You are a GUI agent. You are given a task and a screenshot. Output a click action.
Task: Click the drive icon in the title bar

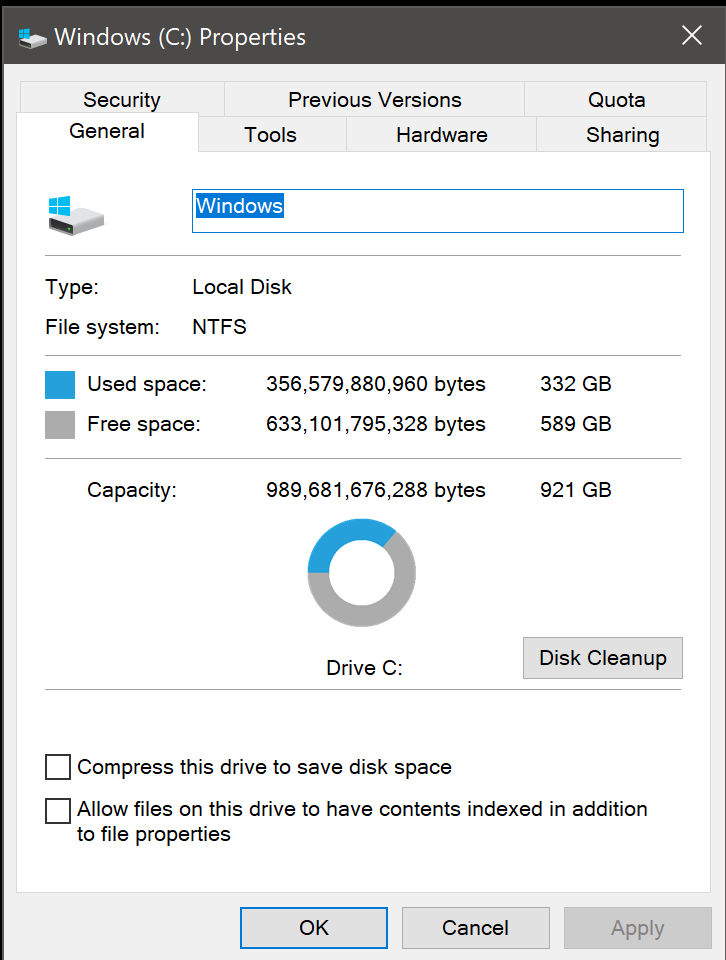(x=32, y=38)
